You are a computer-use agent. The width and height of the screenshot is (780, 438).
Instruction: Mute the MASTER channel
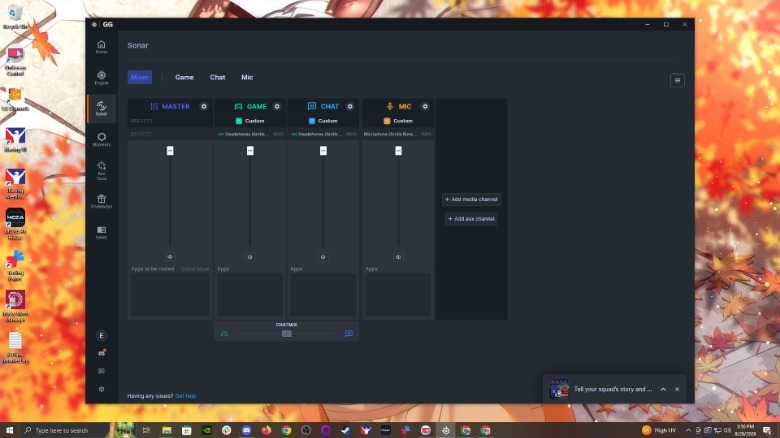pos(170,257)
